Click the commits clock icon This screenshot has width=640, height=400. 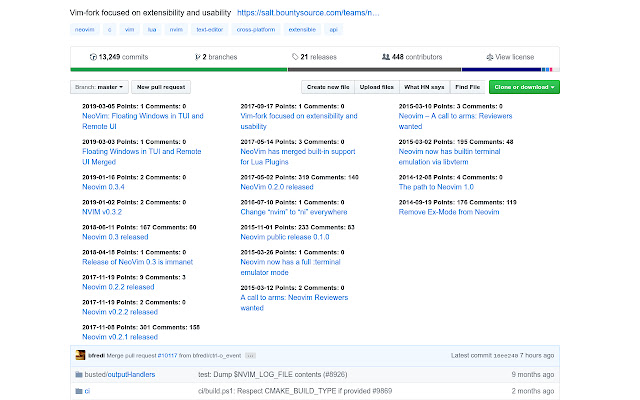92,58
